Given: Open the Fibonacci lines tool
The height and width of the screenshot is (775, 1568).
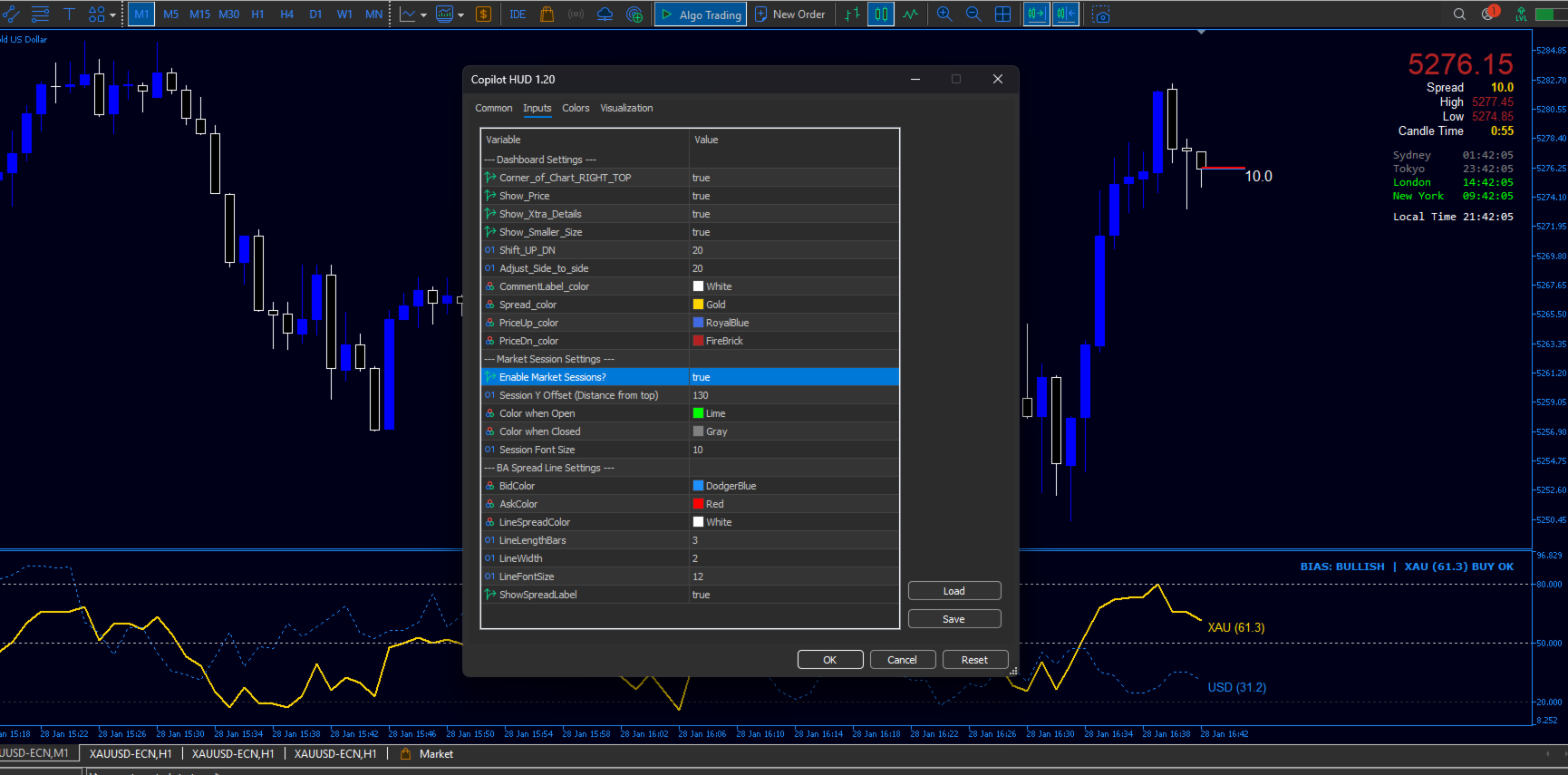Looking at the screenshot, I should coord(40,15).
